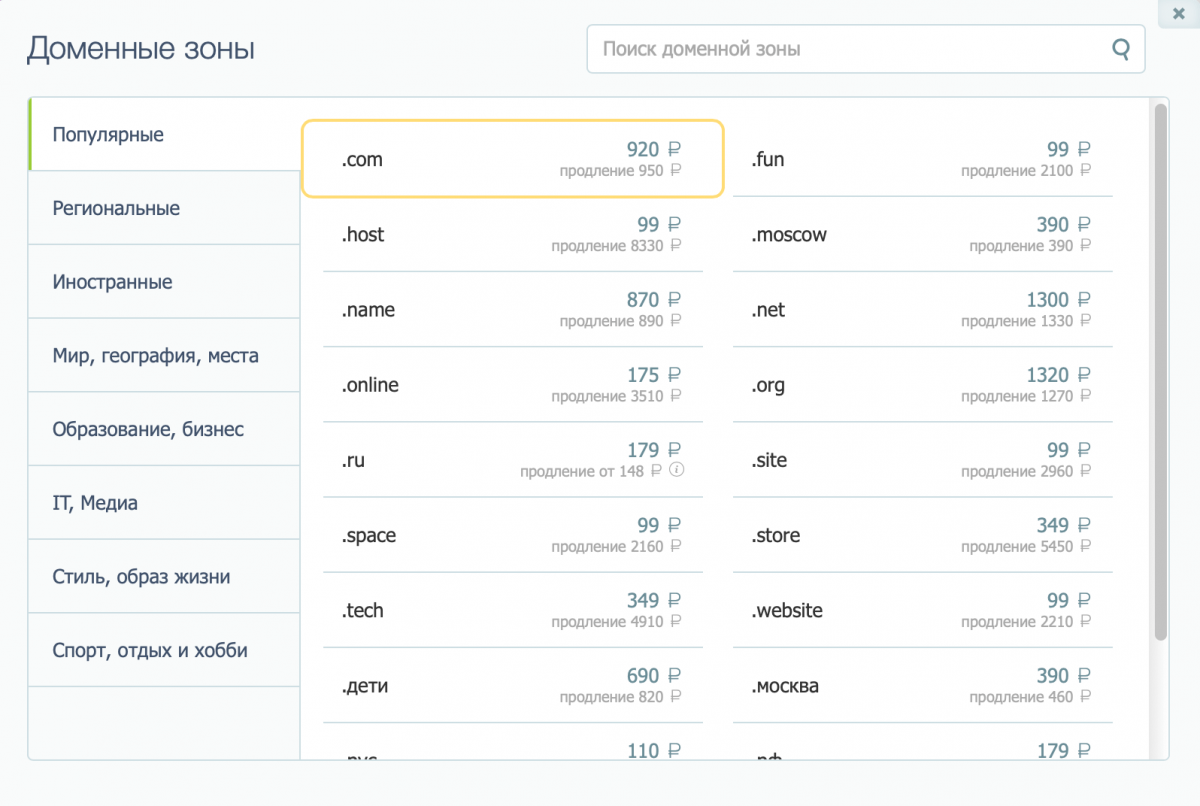Select Спорт, отдых и хобби tab
This screenshot has height=806, width=1200.
pyautogui.click(x=164, y=651)
